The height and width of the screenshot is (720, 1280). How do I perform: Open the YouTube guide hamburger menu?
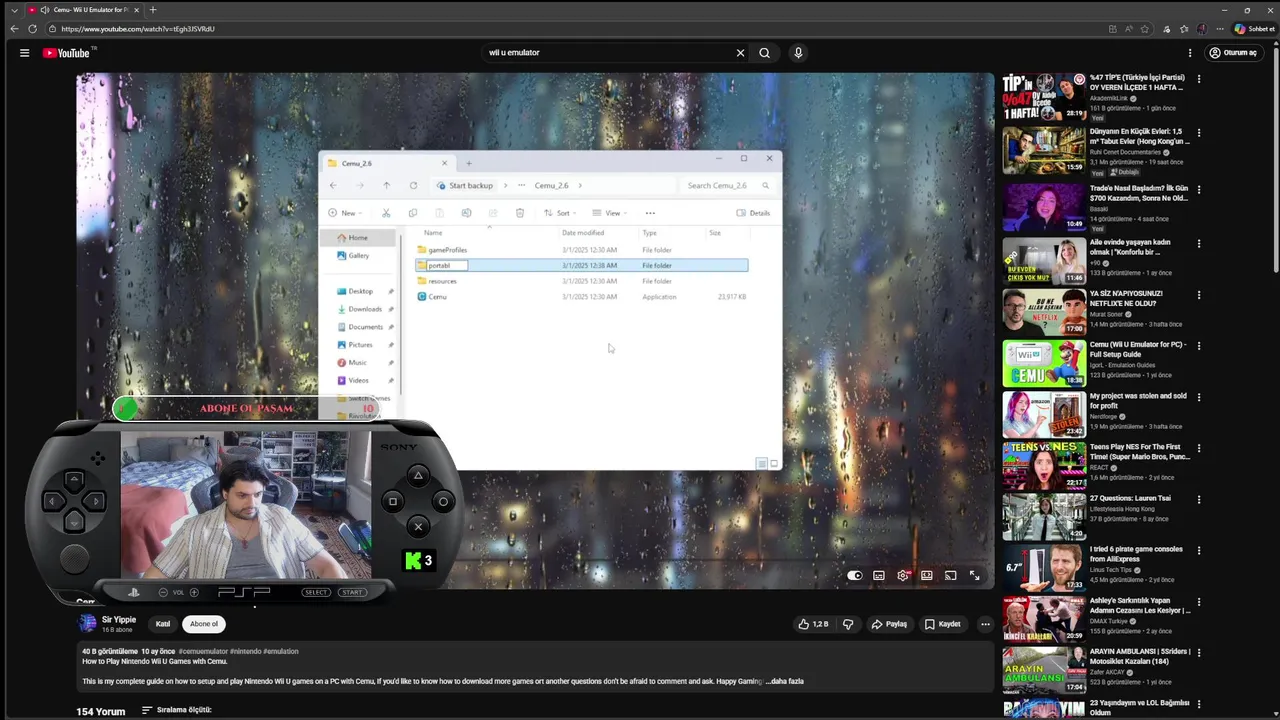(x=24, y=53)
